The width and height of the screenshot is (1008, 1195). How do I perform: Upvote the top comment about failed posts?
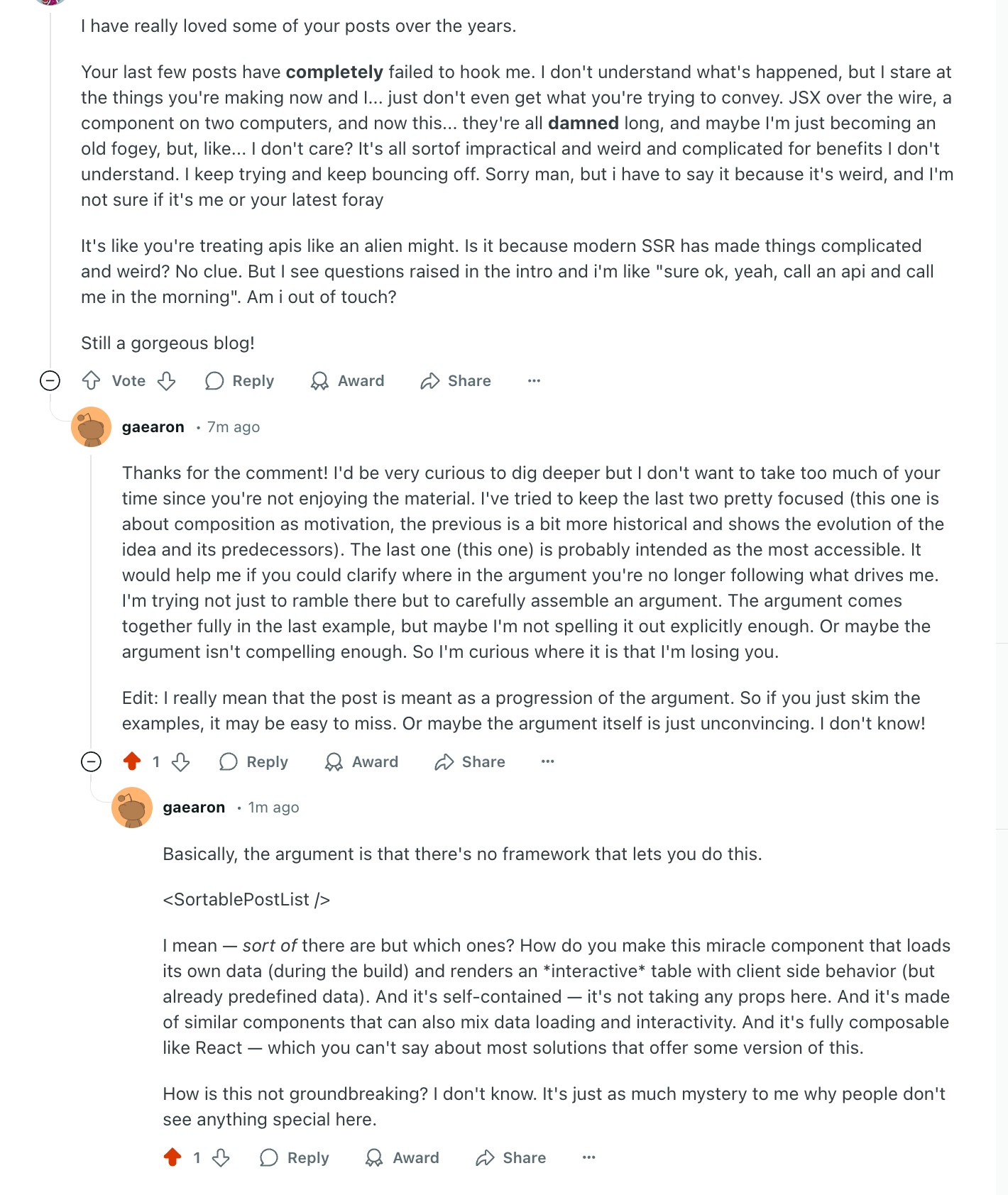91,381
